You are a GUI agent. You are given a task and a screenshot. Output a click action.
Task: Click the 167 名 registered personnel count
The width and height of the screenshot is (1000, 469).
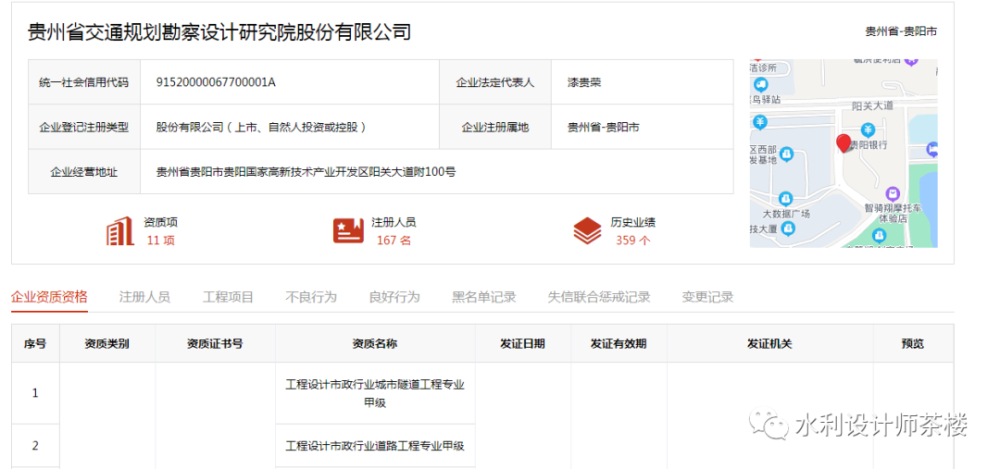point(394,241)
